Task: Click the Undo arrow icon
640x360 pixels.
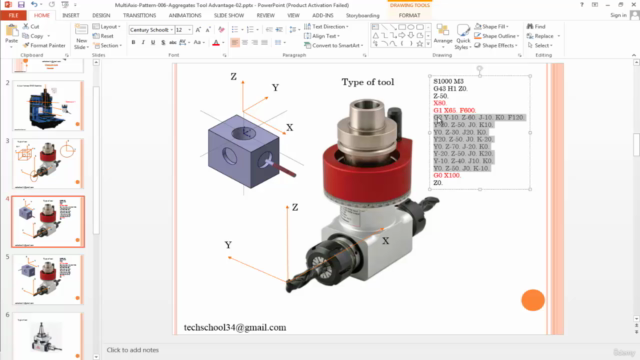Action: point(34,5)
